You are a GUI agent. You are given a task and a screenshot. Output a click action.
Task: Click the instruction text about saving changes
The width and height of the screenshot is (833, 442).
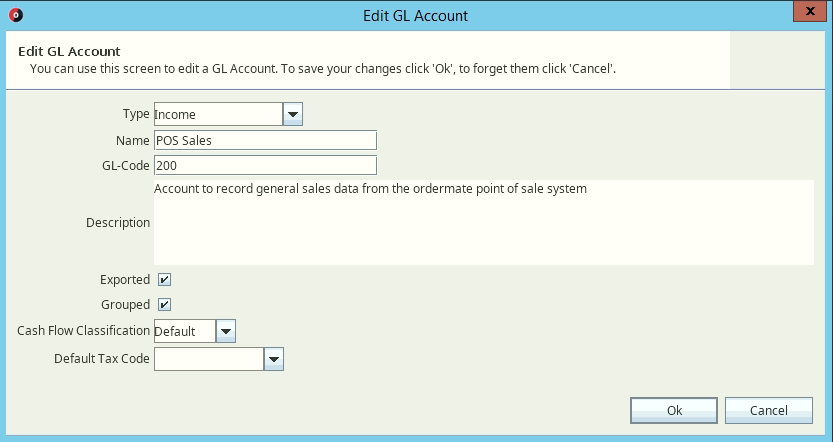pyautogui.click(x=323, y=69)
